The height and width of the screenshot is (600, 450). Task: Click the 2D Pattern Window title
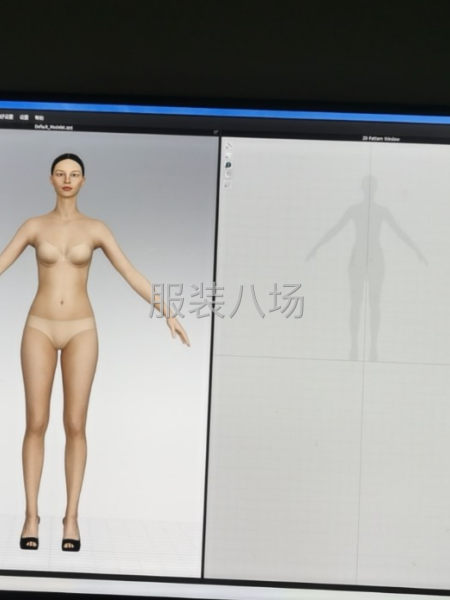[381, 139]
